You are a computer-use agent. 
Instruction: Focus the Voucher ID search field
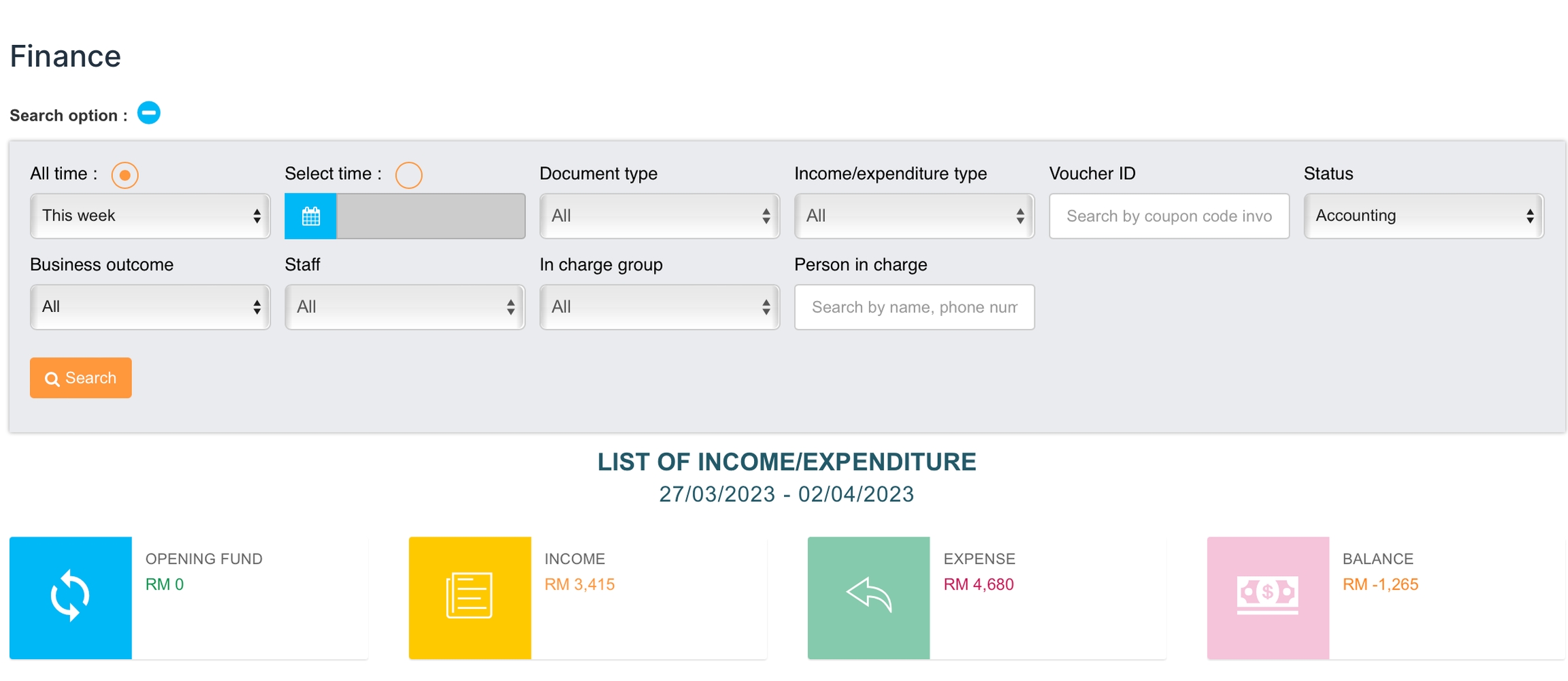tap(1169, 216)
